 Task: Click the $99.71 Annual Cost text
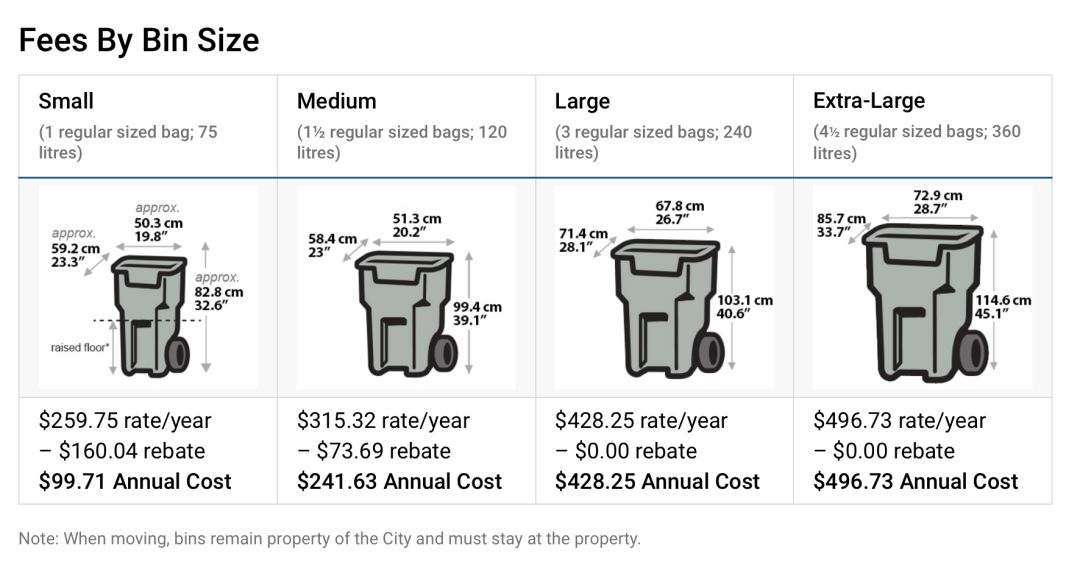click(x=135, y=481)
